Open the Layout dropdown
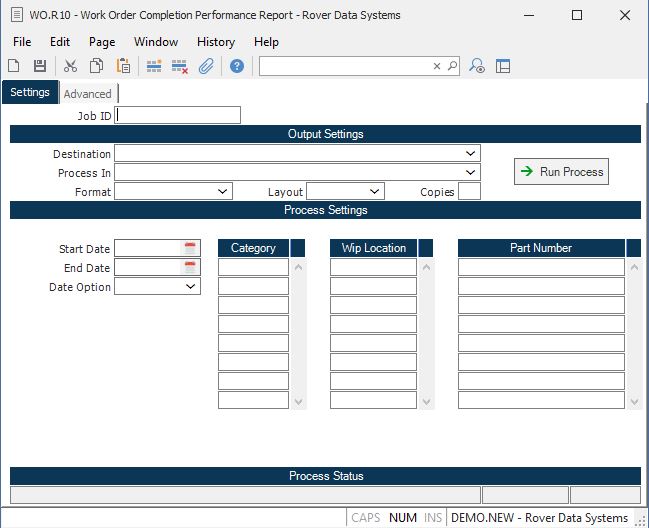 (374, 191)
